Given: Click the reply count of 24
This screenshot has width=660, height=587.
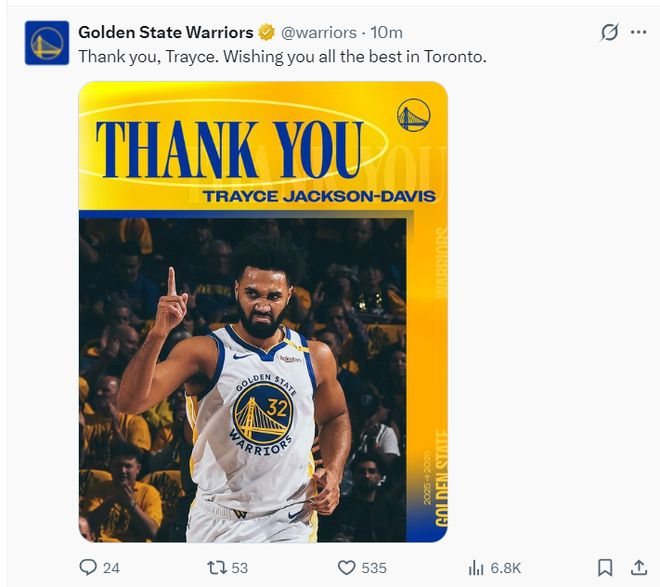Looking at the screenshot, I should click(x=111, y=567).
